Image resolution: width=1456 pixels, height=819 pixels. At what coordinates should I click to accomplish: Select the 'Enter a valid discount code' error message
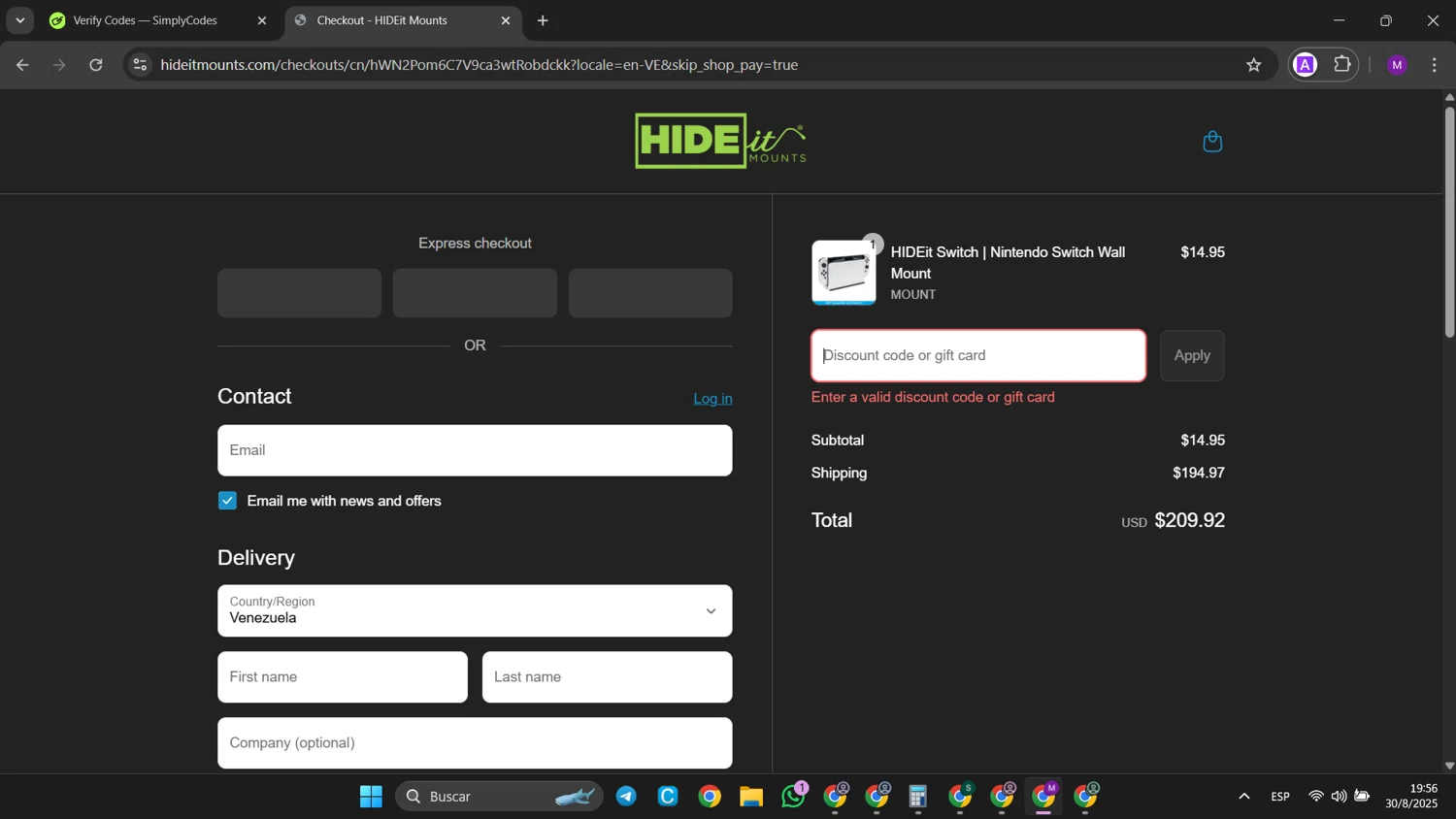pyautogui.click(x=933, y=397)
